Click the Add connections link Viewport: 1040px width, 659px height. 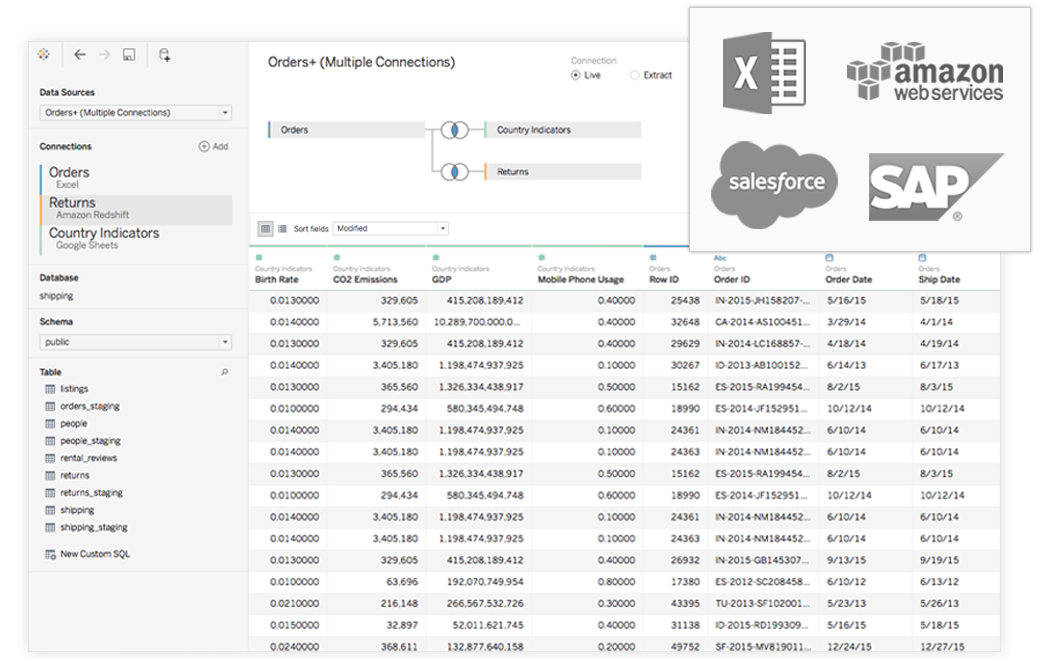(210, 146)
